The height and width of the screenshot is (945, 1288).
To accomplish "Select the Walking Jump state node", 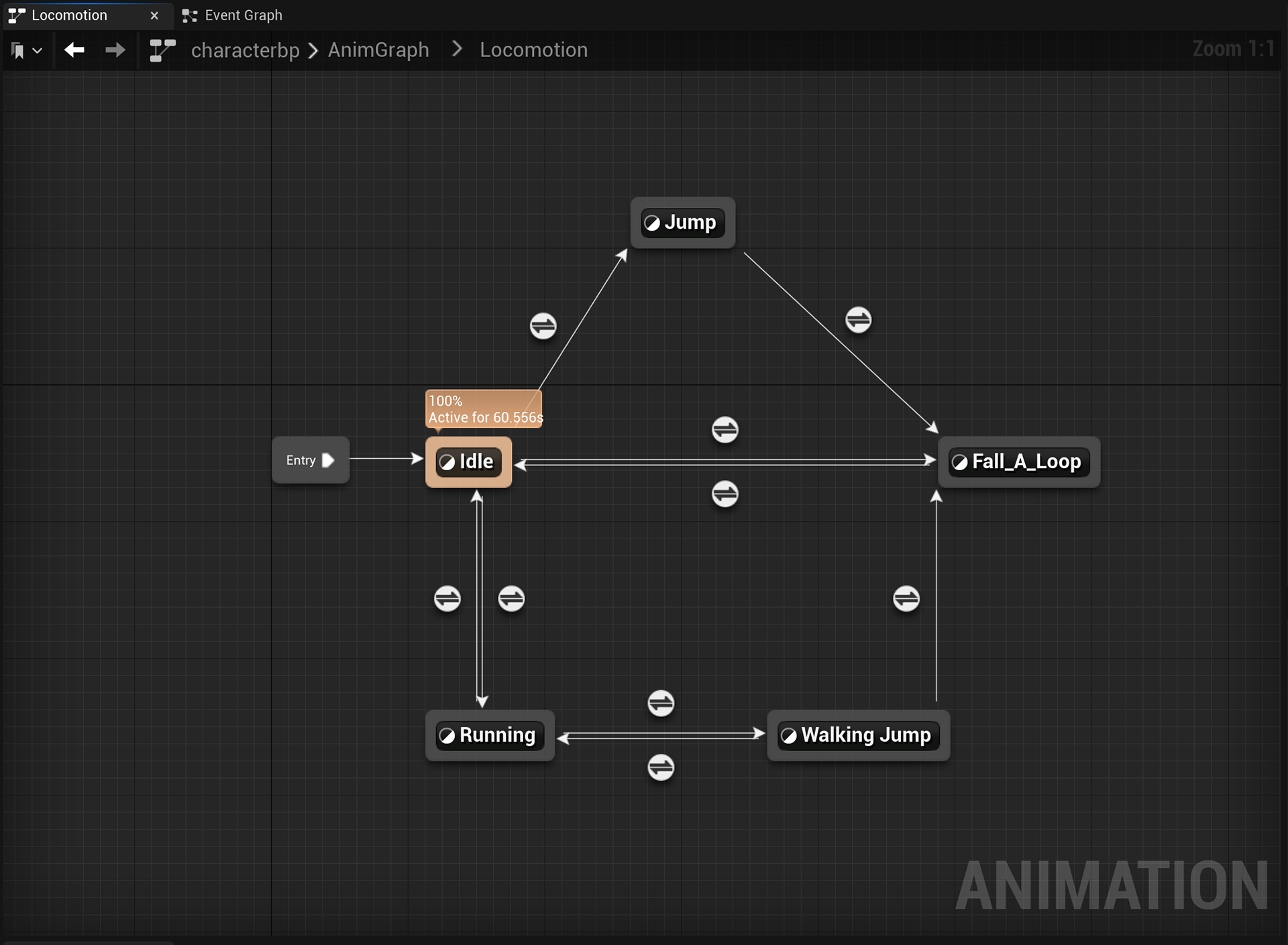I will pyautogui.click(x=859, y=735).
